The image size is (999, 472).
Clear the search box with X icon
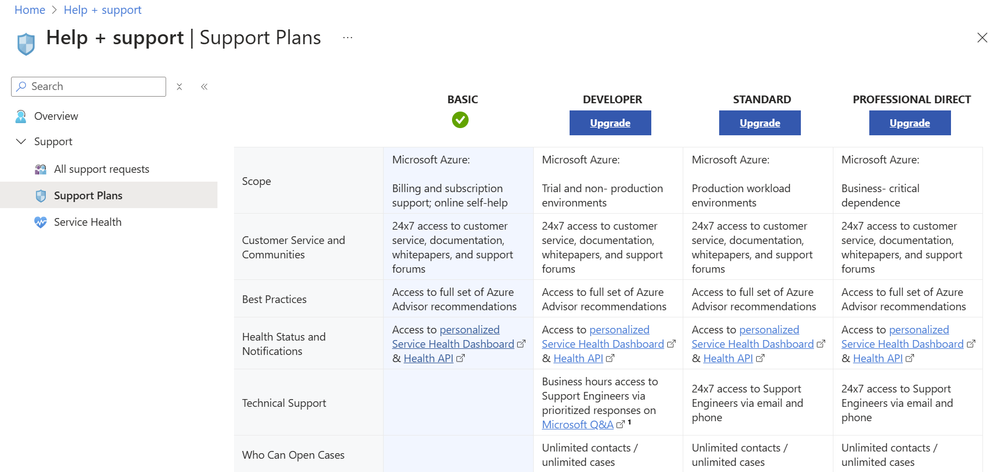coord(179,87)
